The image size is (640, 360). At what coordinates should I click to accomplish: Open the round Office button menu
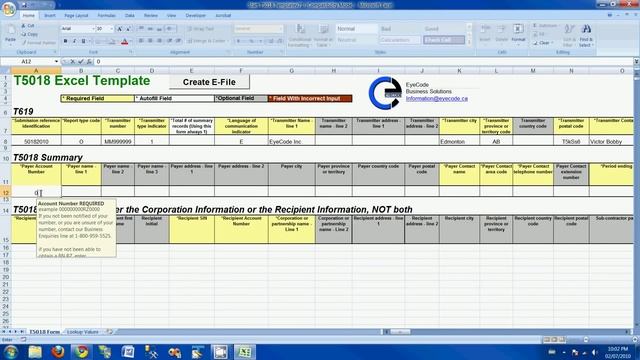pos(9,9)
